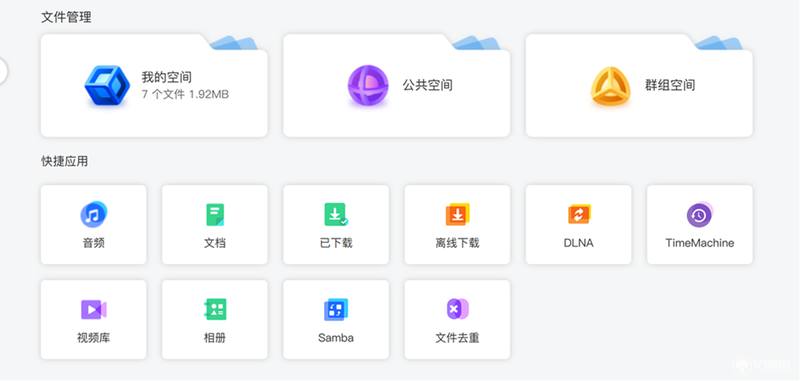Viewport: 800px width, 381px height.
Task: Open the 已下载 downloaded icon
Action: tap(336, 215)
